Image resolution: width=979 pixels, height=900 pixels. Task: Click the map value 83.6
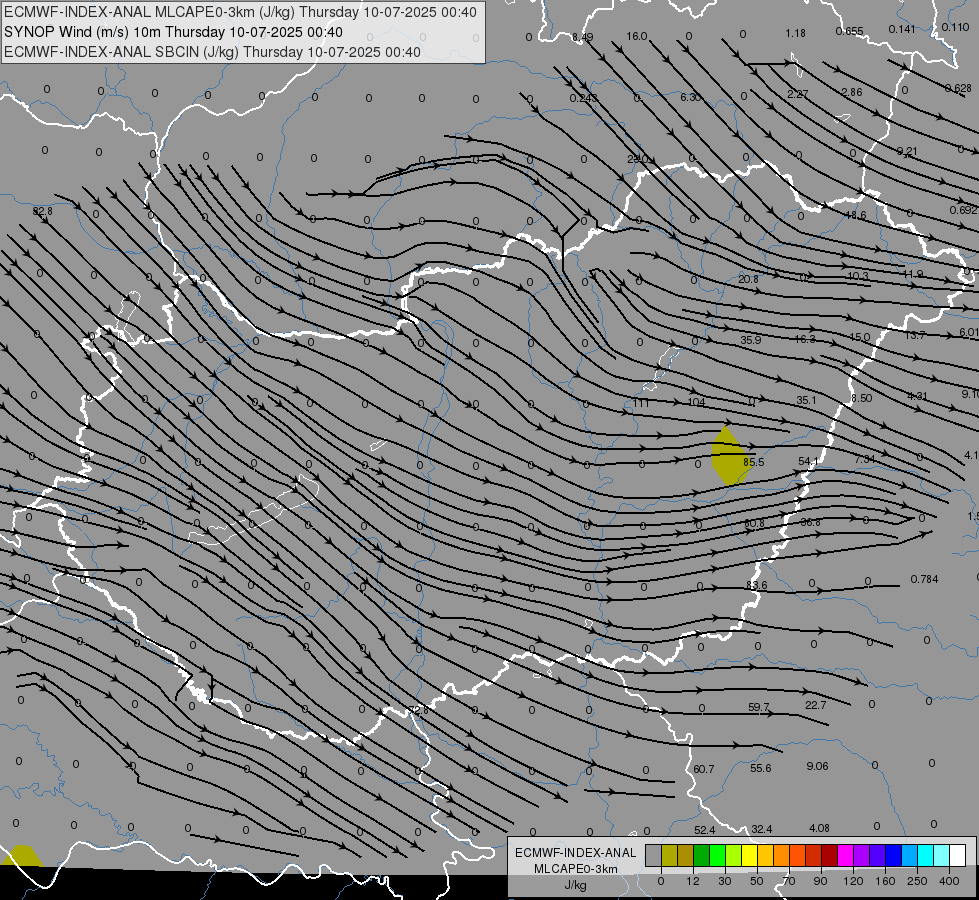pos(756,585)
